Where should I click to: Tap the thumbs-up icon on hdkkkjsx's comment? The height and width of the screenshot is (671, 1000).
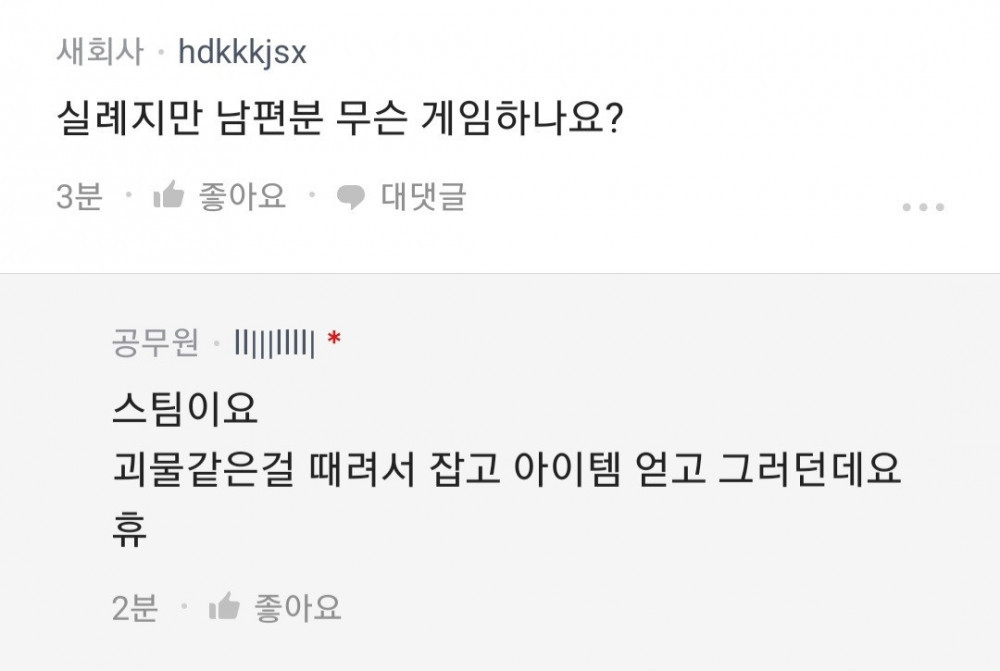(168, 197)
